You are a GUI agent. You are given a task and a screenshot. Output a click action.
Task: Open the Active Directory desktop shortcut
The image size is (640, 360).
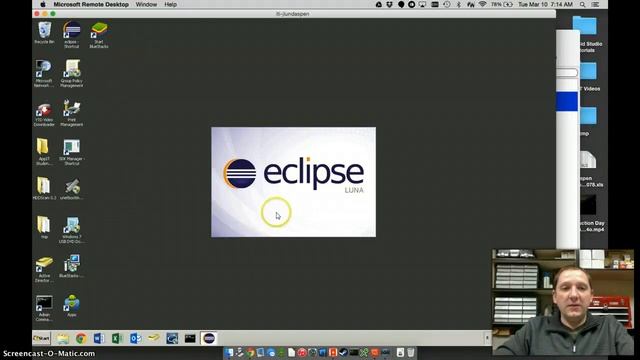point(44,269)
